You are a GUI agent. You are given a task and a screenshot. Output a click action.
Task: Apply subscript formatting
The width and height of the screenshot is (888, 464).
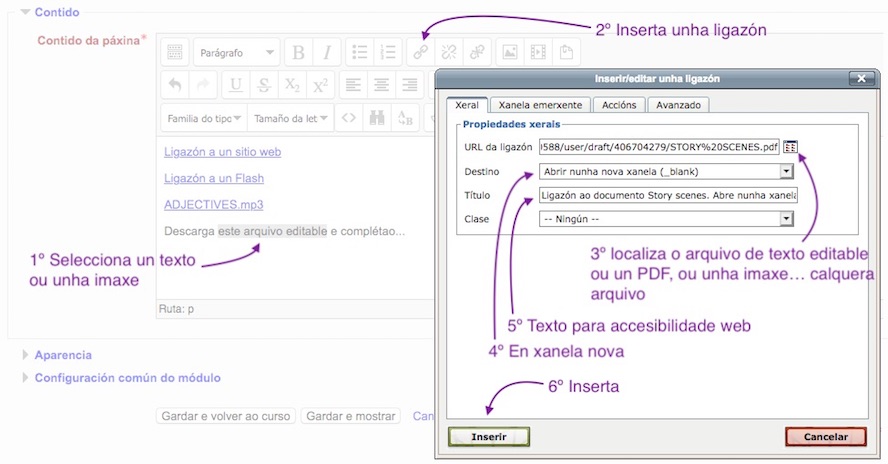tap(292, 86)
